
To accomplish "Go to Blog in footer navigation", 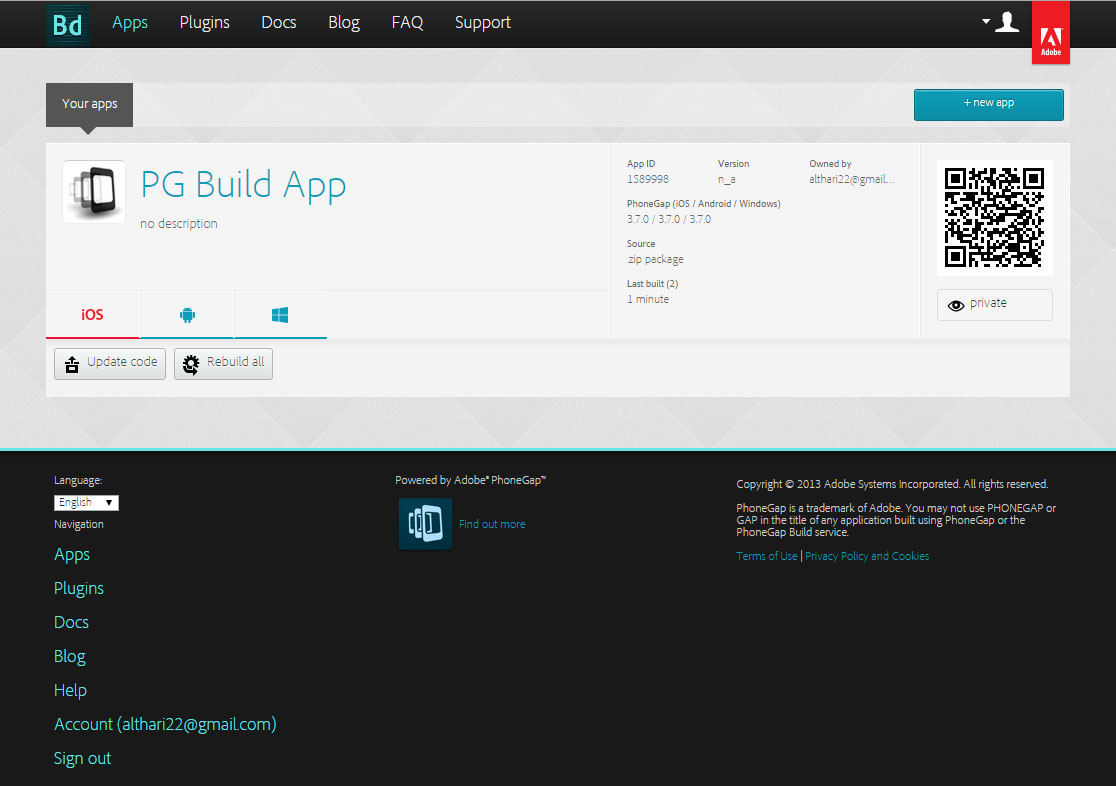I will coord(70,656).
